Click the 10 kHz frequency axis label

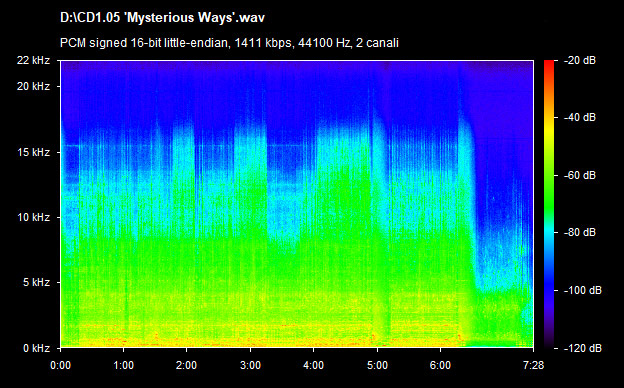[33, 217]
